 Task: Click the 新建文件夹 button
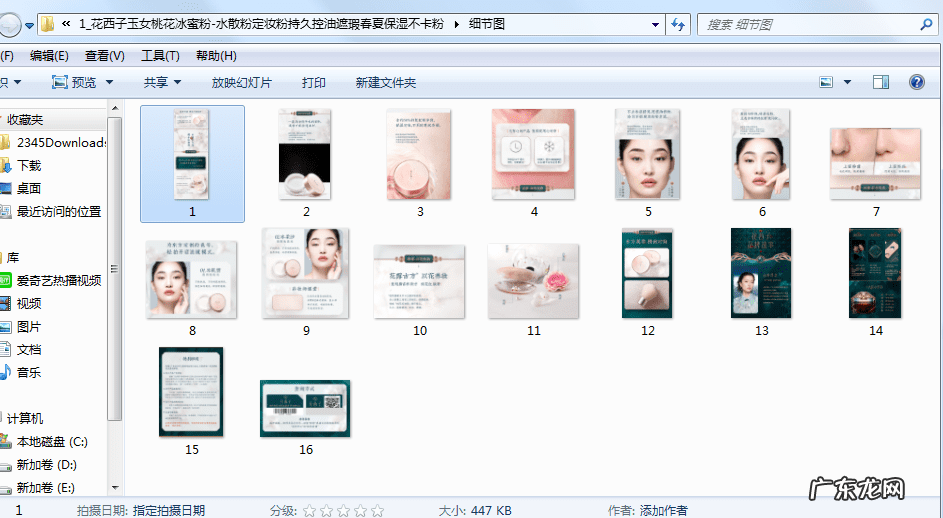385,83
